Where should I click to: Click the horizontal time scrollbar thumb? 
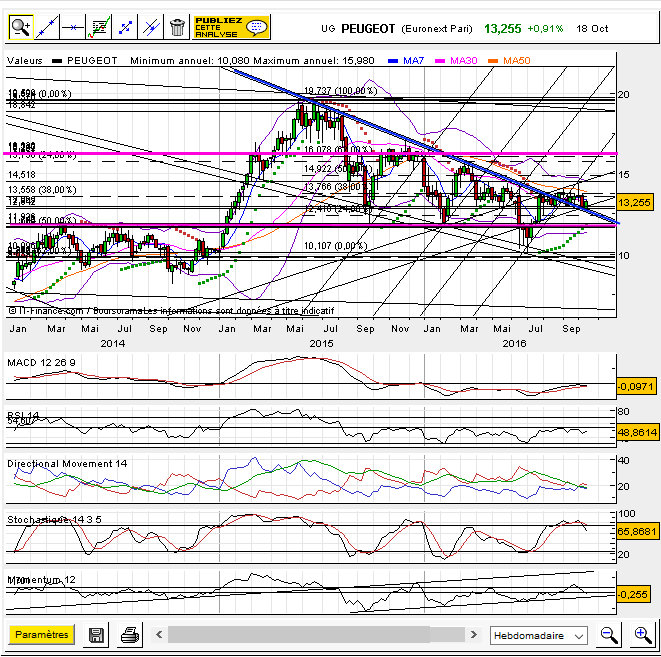click(x=299, y=634)
